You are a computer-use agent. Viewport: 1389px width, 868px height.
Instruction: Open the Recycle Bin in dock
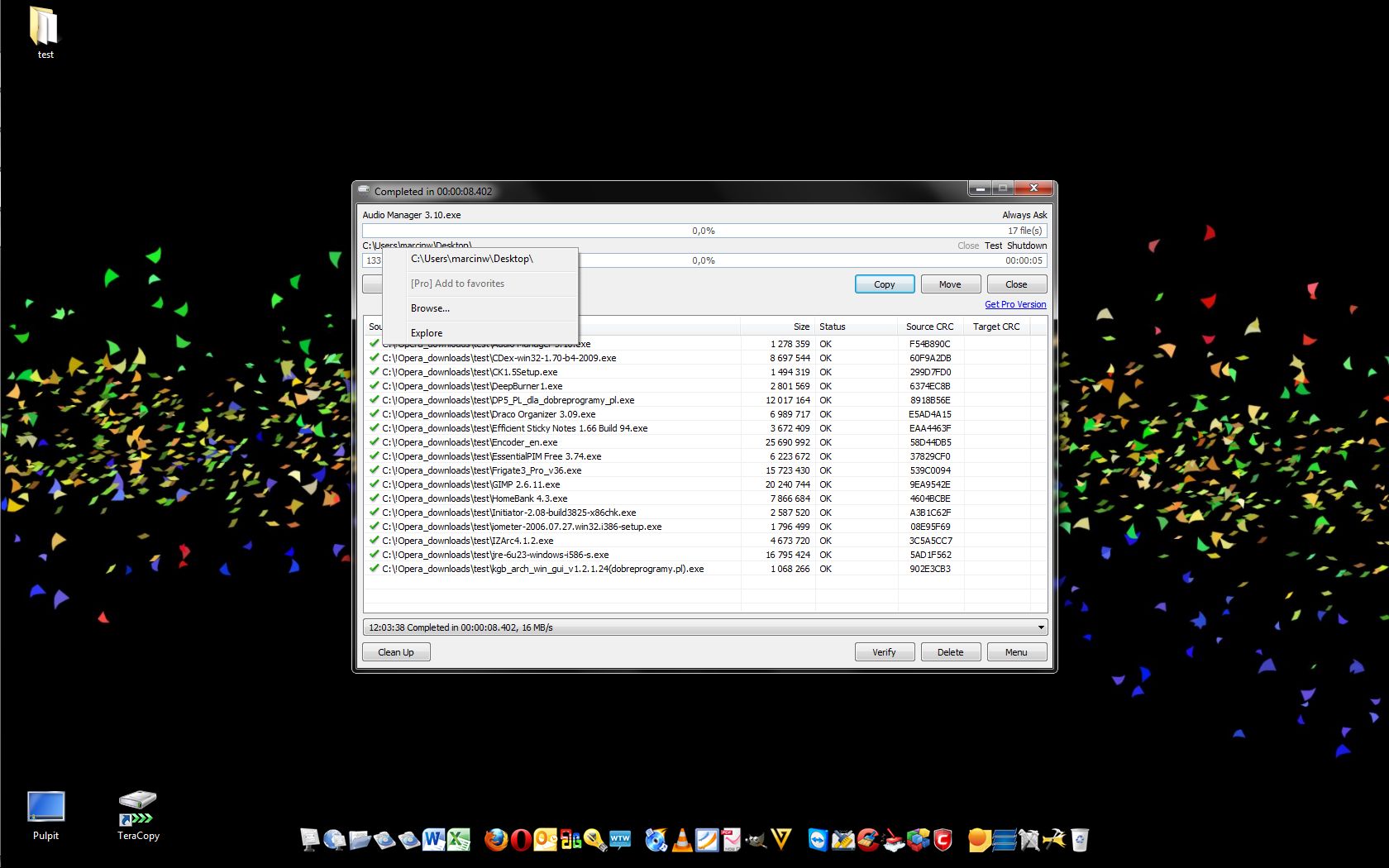1079,840
